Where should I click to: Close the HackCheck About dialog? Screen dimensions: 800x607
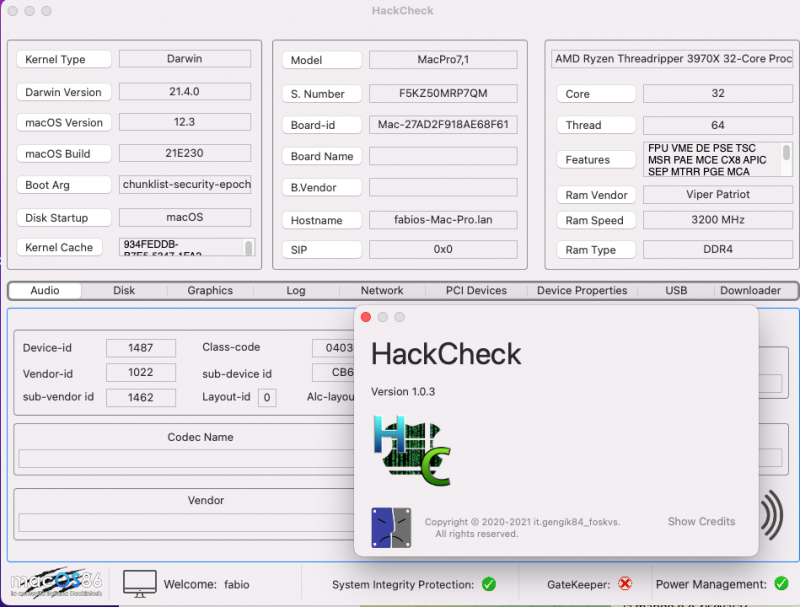coord(366,317)
